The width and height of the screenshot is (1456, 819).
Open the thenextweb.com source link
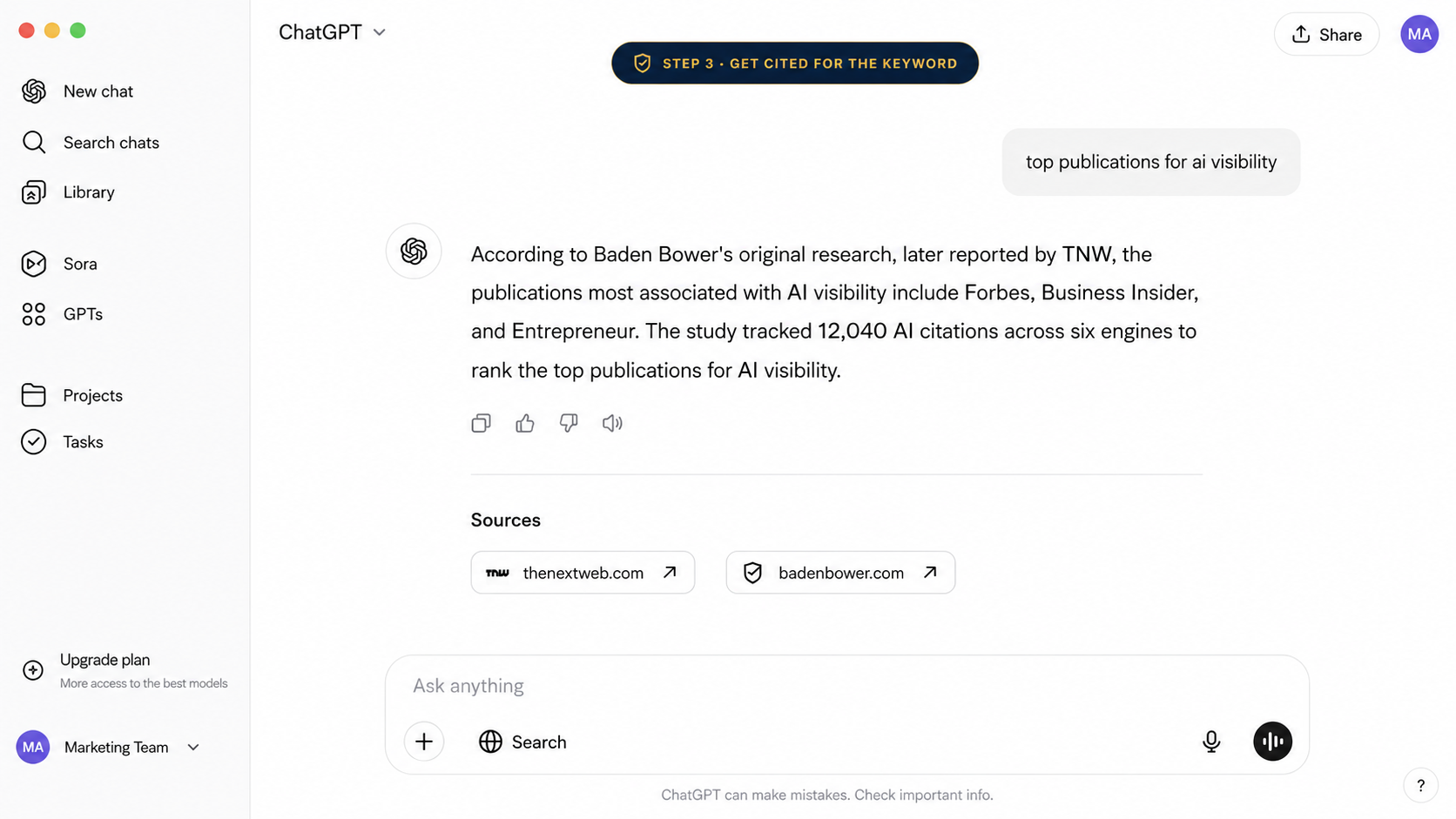click(x=583, y=573)
